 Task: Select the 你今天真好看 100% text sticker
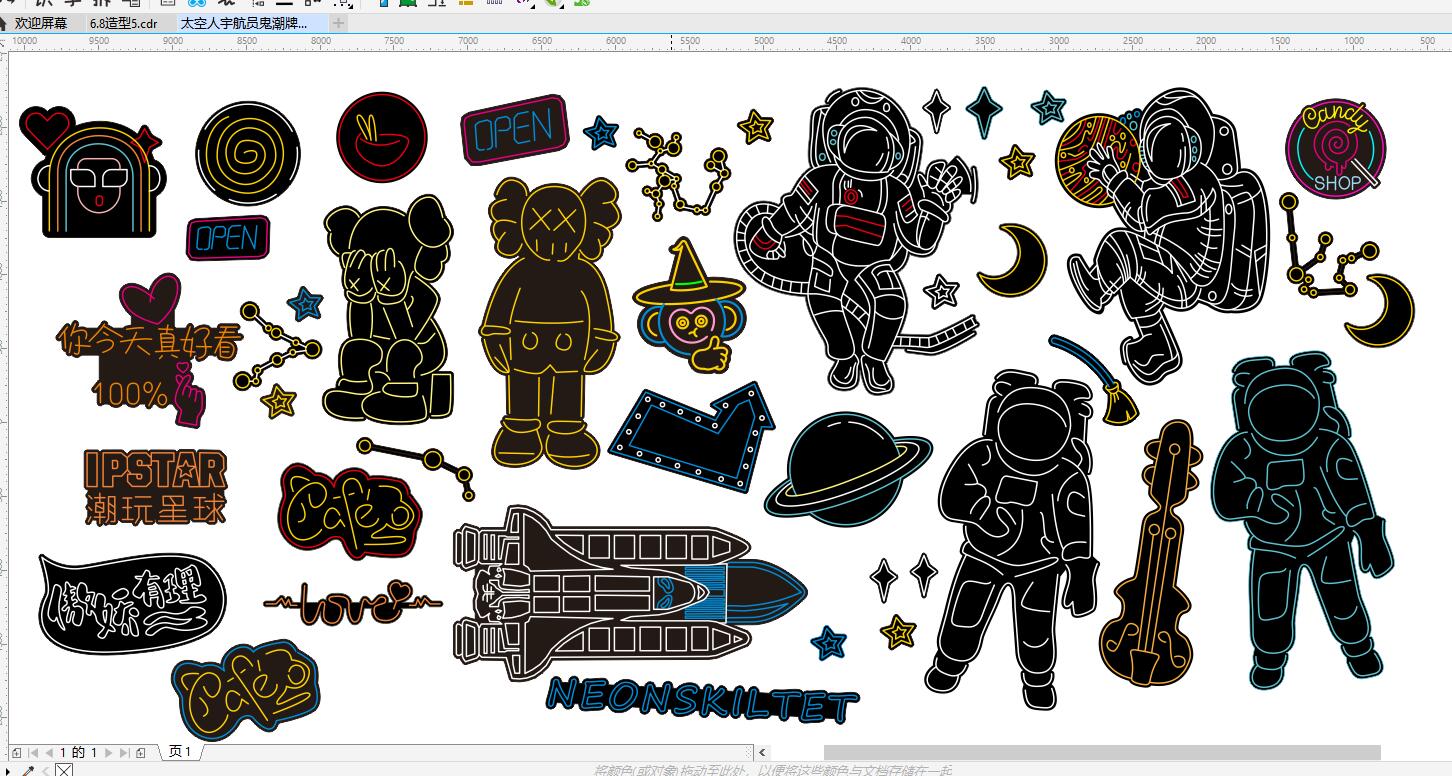tap(150, 352)
